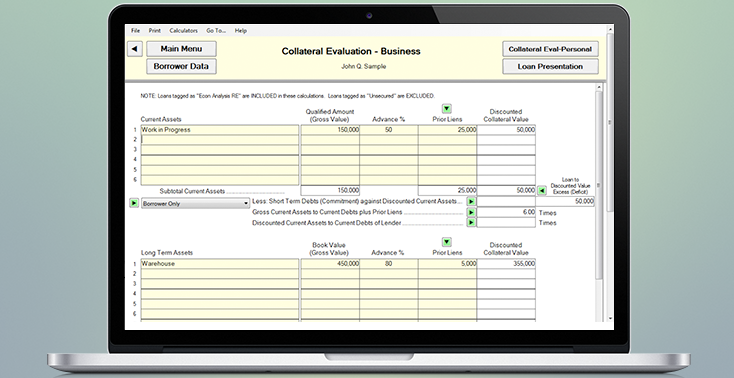Click the 6.00 Times ratio value

(506, 212)
